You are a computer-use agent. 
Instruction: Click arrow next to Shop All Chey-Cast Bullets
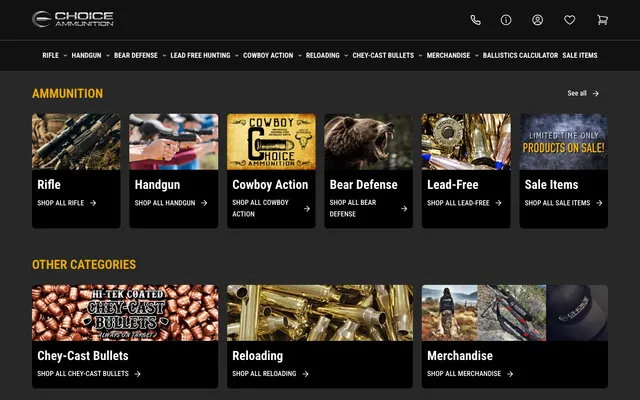(x=138, y=374)
